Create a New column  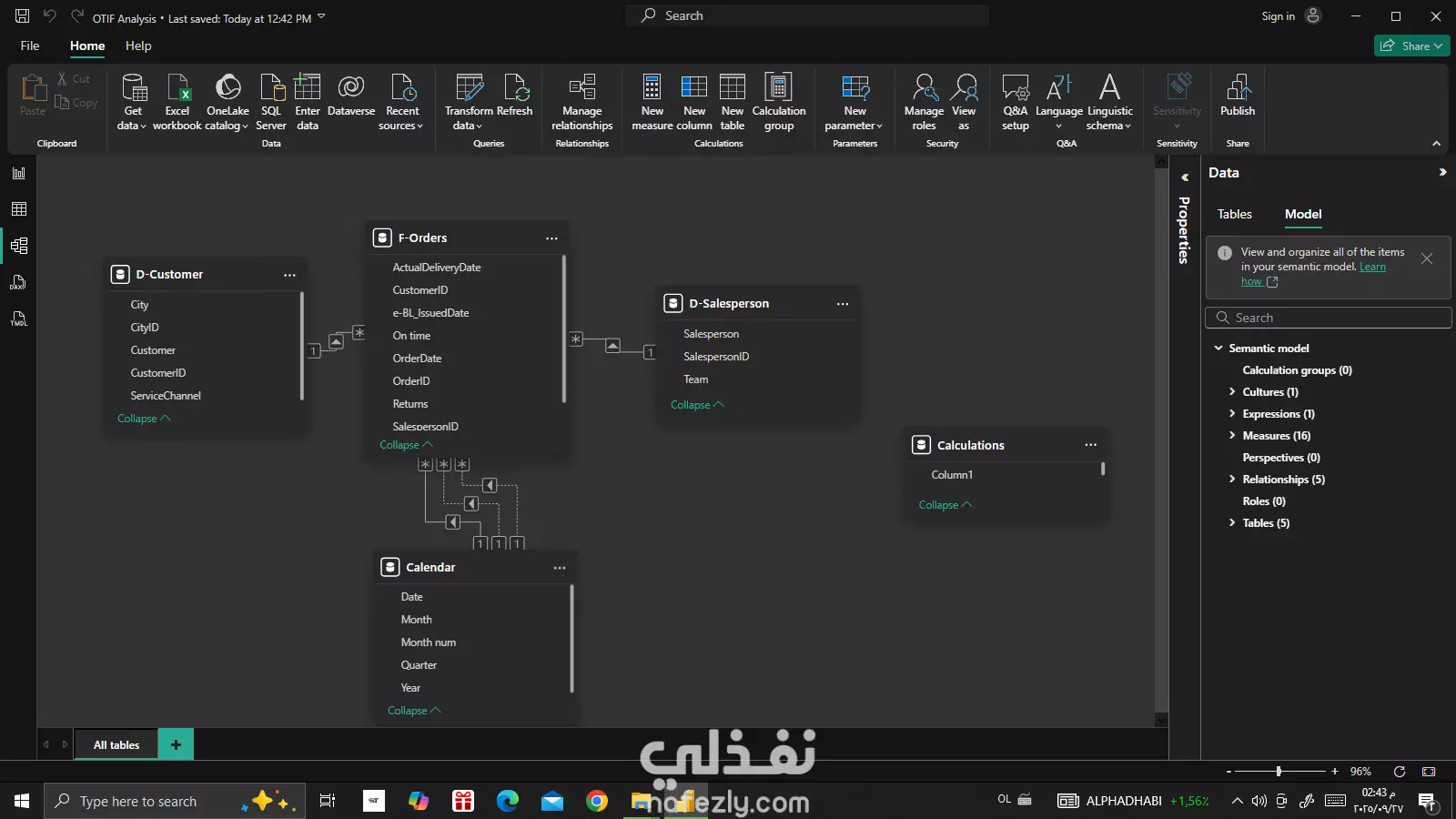coord(694,102)
